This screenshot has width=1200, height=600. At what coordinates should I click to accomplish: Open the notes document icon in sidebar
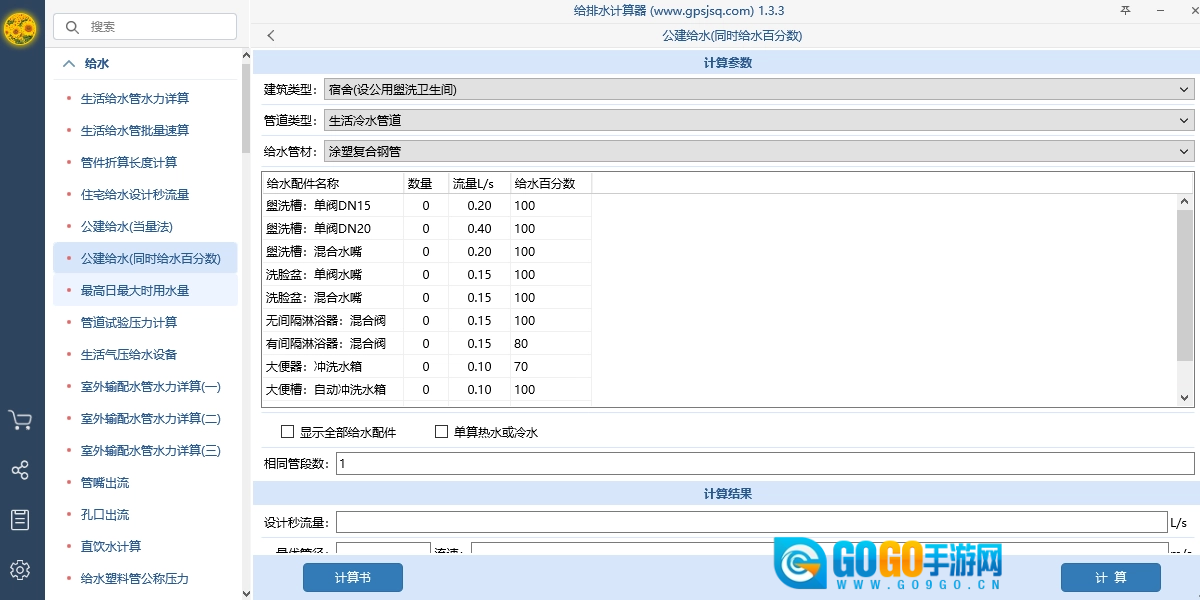[20, 520]
